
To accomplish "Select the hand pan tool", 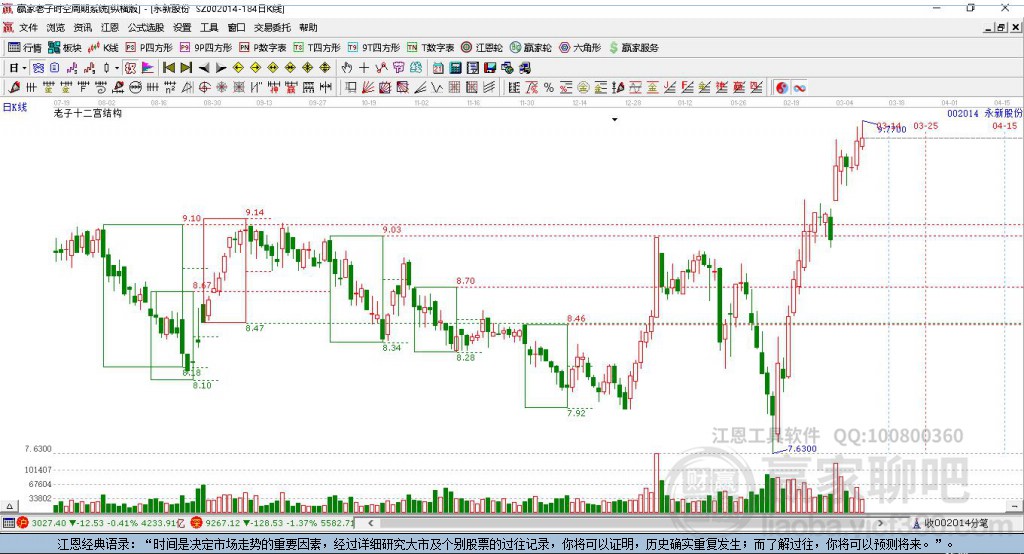I will (x=347, y=67).
